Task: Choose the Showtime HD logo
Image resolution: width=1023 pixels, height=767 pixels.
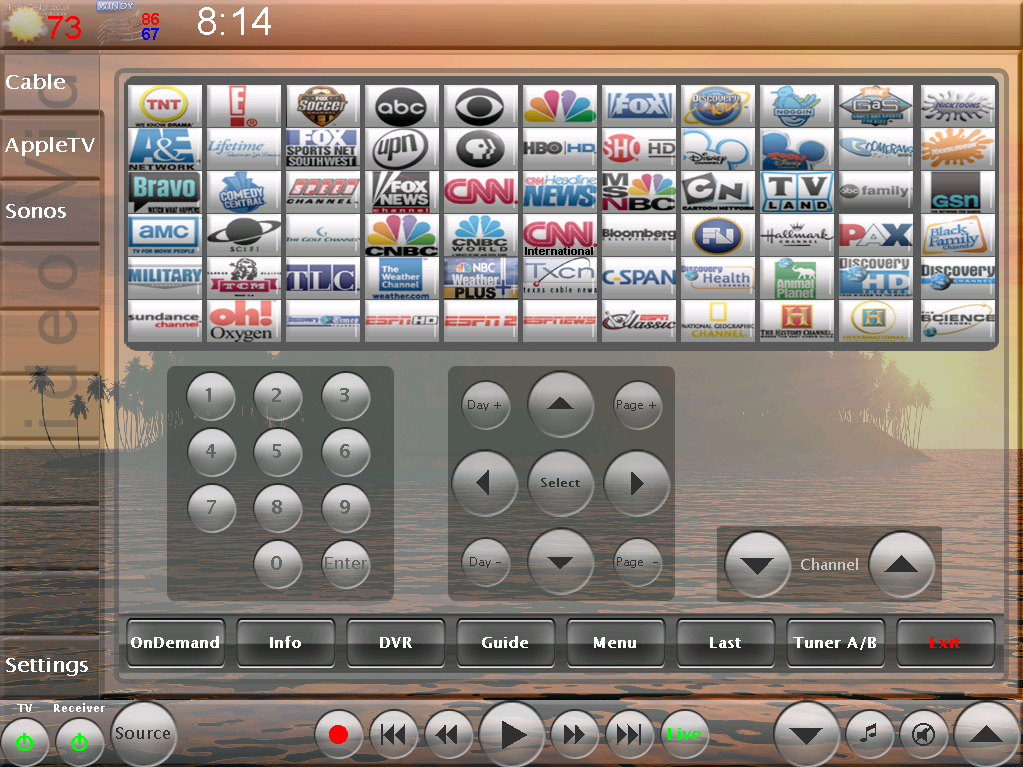Action: click(x=638, y=149)
